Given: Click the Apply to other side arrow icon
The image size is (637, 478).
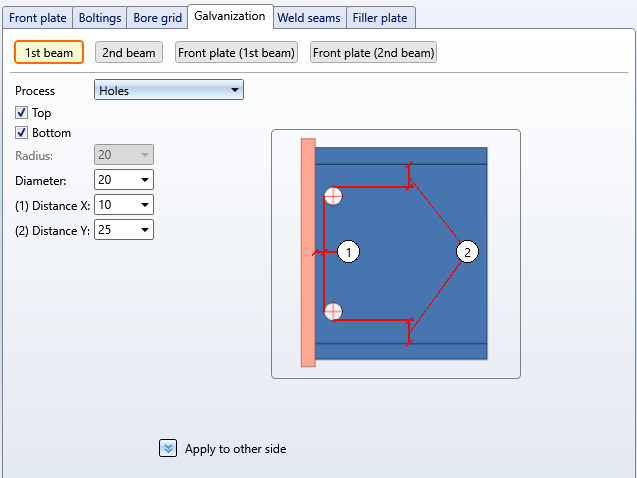Looking at the screenshot, I should tap(168, 449).
